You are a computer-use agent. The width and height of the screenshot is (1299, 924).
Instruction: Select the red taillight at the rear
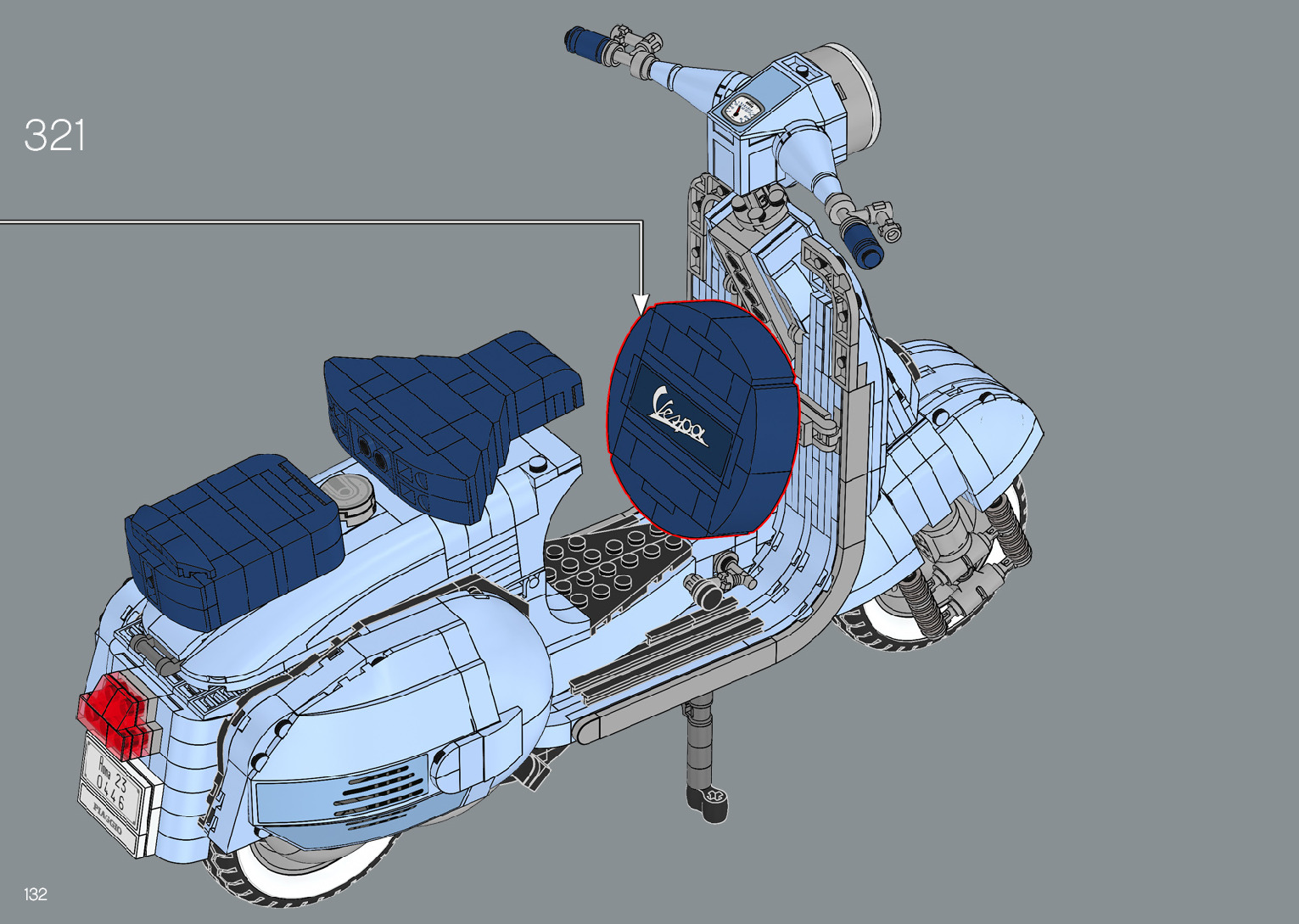tap(110, 708)
